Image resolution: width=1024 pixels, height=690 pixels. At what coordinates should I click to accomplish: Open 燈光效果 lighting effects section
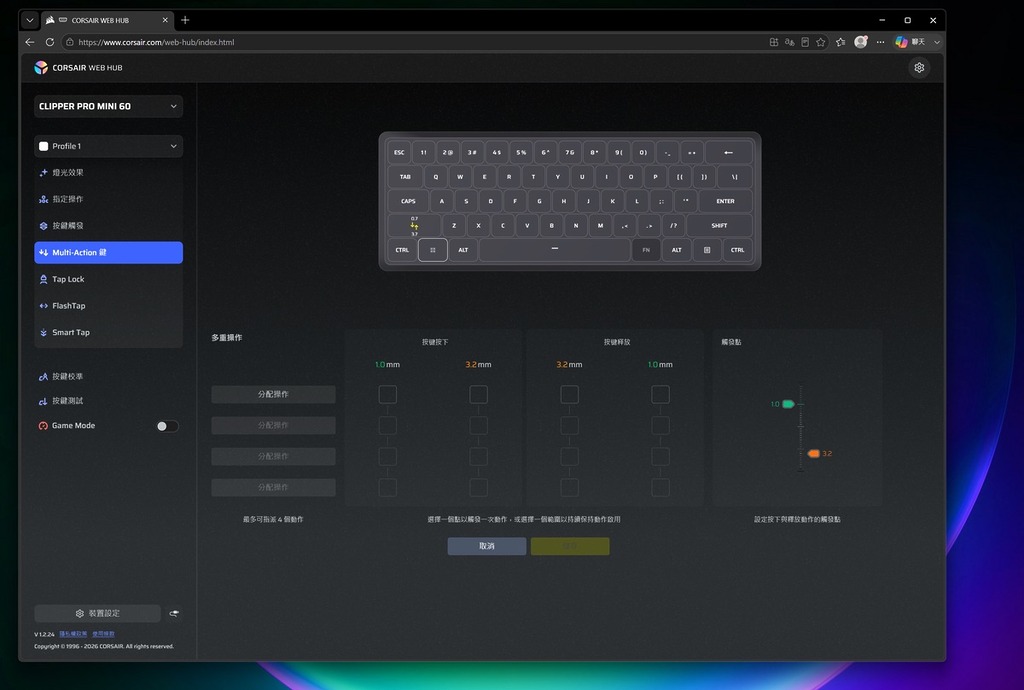[x=108, y=172]
